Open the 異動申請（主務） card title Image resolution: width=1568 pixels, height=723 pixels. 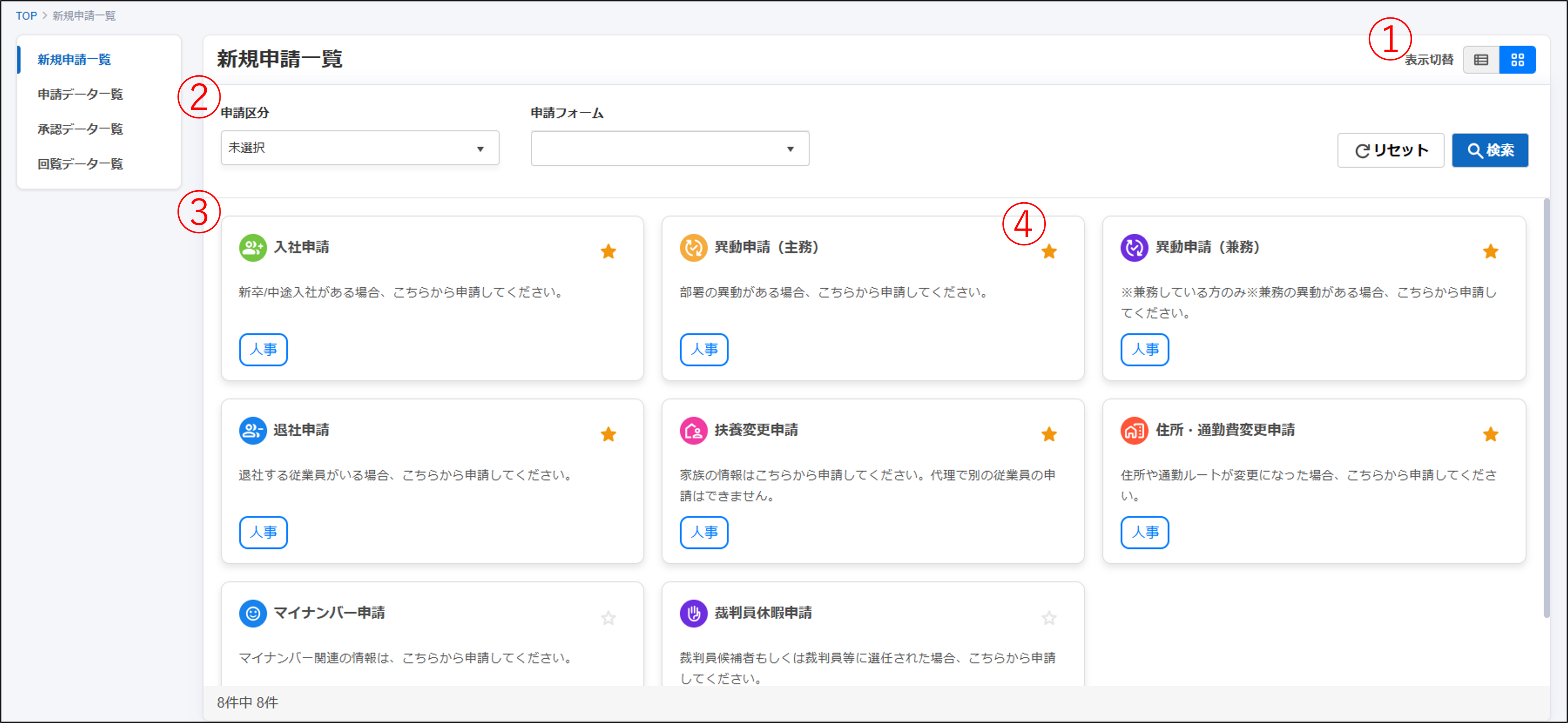coord(766,247)
